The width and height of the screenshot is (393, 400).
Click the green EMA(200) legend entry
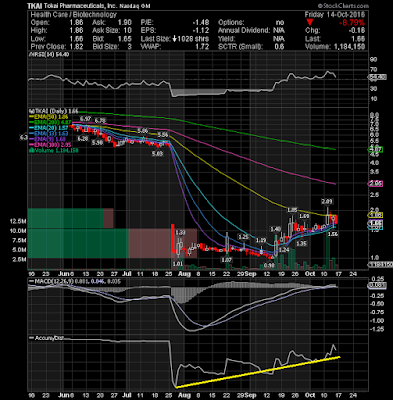(49, 122)
